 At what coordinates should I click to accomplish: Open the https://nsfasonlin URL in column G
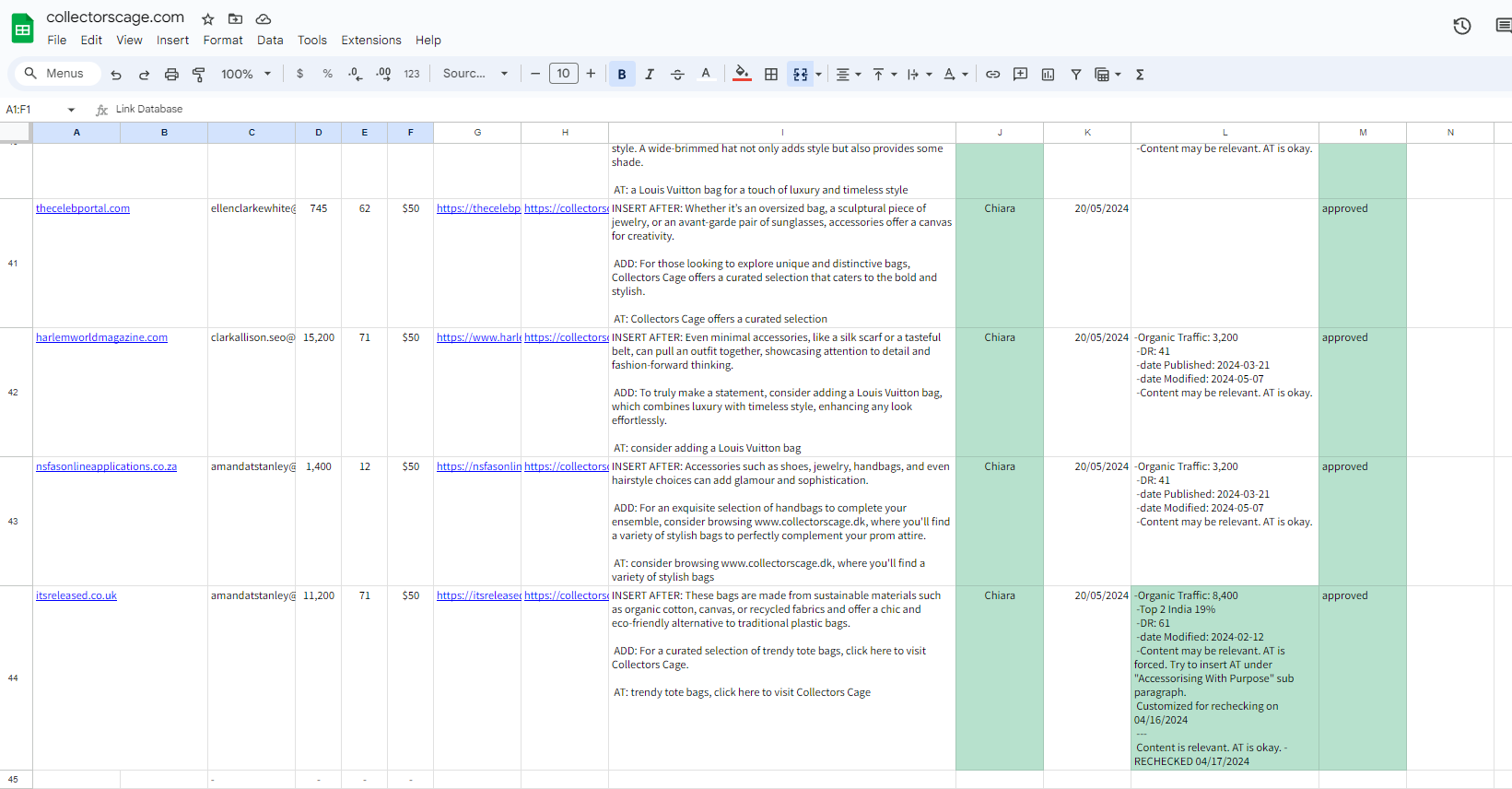pyautogui.click(x=478, y=466)
